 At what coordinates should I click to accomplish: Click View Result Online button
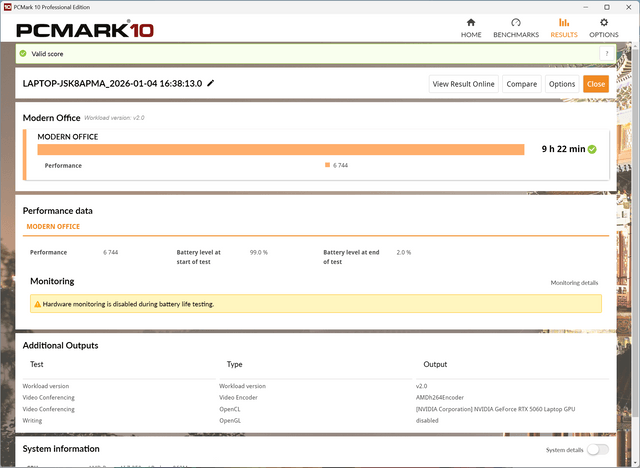click(463, 84)
